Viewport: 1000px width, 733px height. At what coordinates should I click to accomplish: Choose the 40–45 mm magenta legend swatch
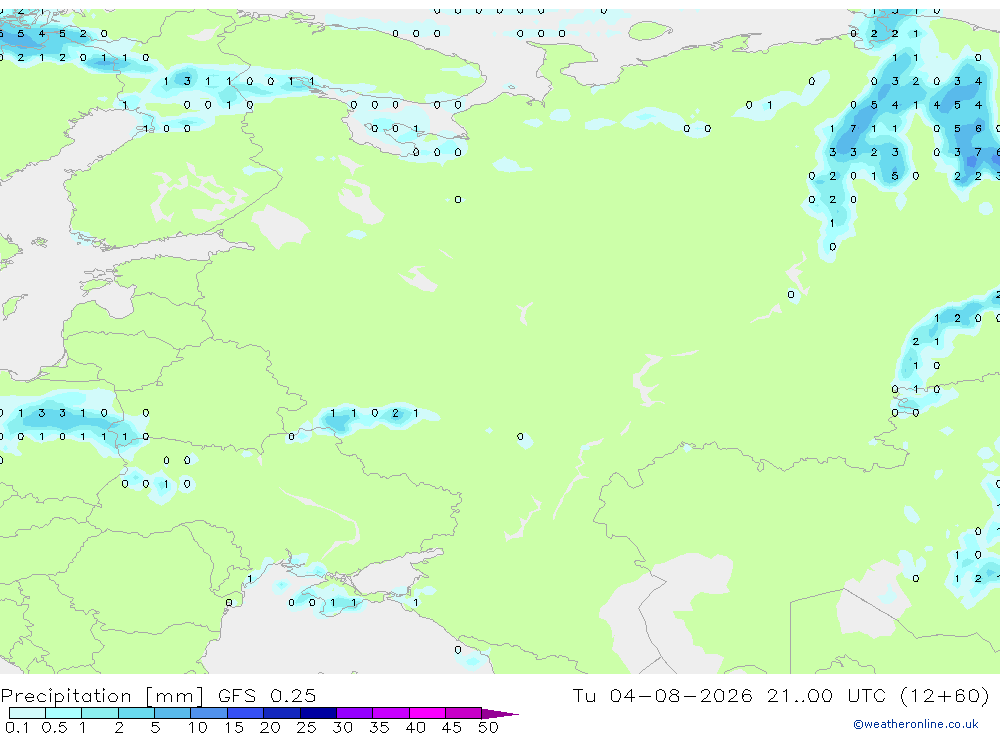427,713
